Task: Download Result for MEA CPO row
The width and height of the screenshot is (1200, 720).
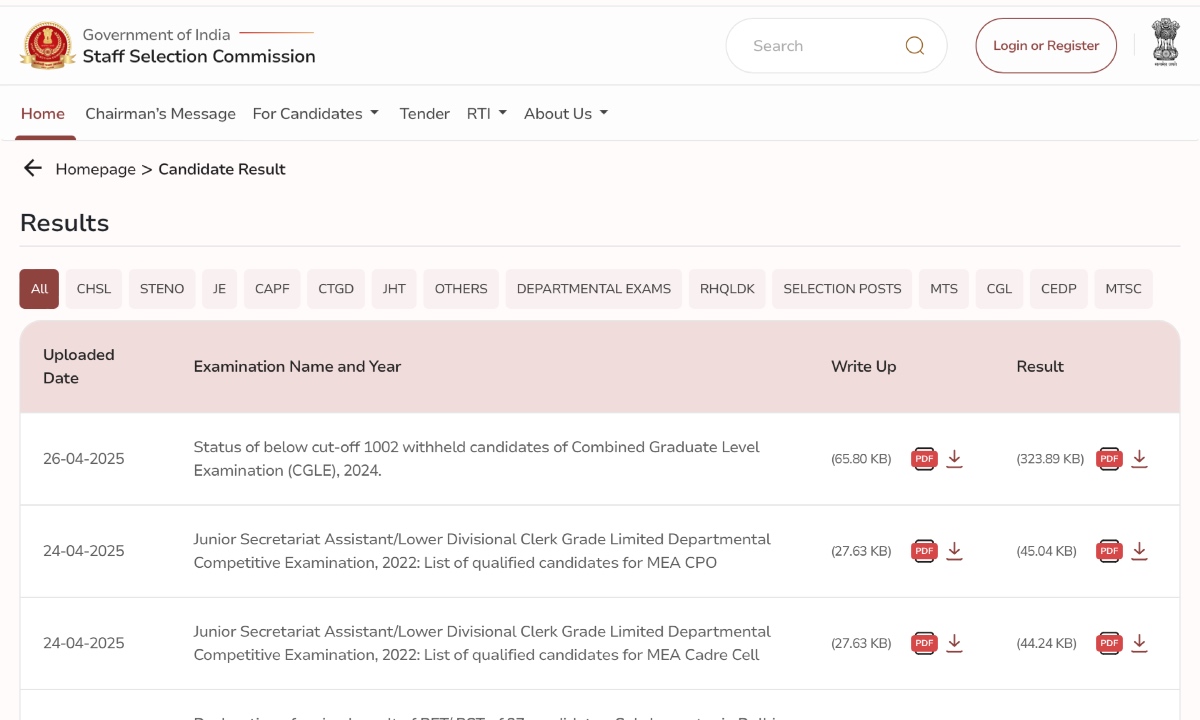Action: 1139,551
